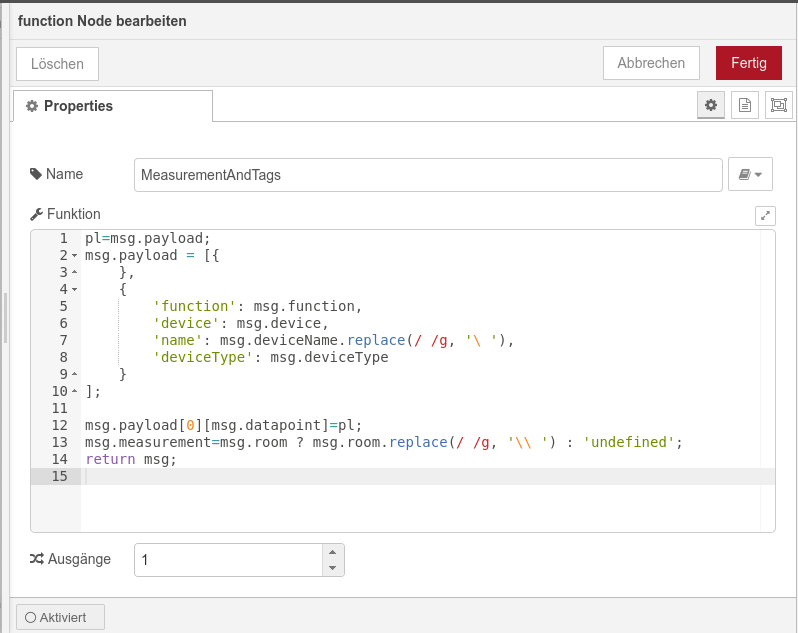Screen dimensions: 798x633
Task: Click the Ausgänge number field
Action: pos(228,560)
